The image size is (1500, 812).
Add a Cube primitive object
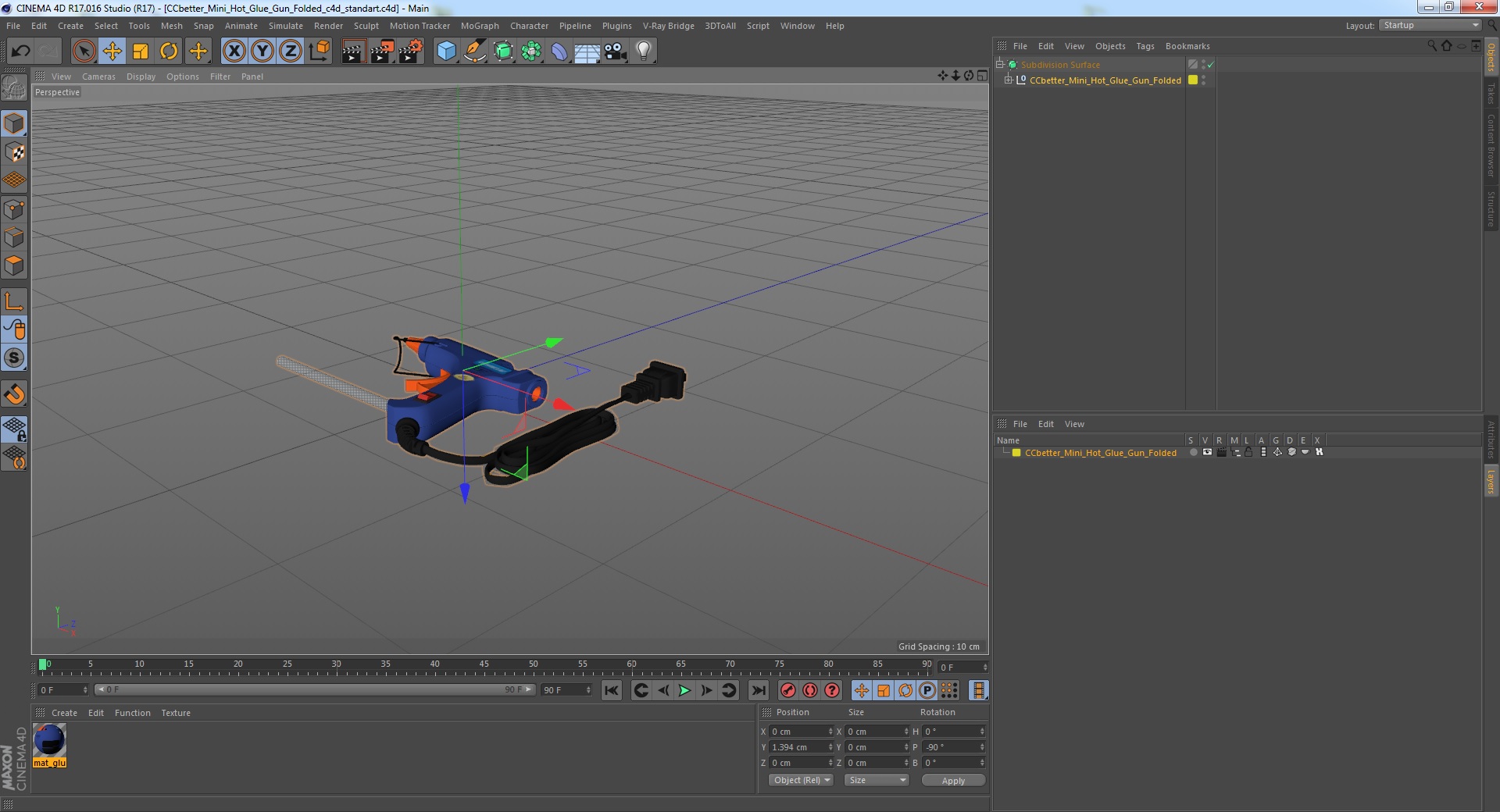click(x=446, y=52)
